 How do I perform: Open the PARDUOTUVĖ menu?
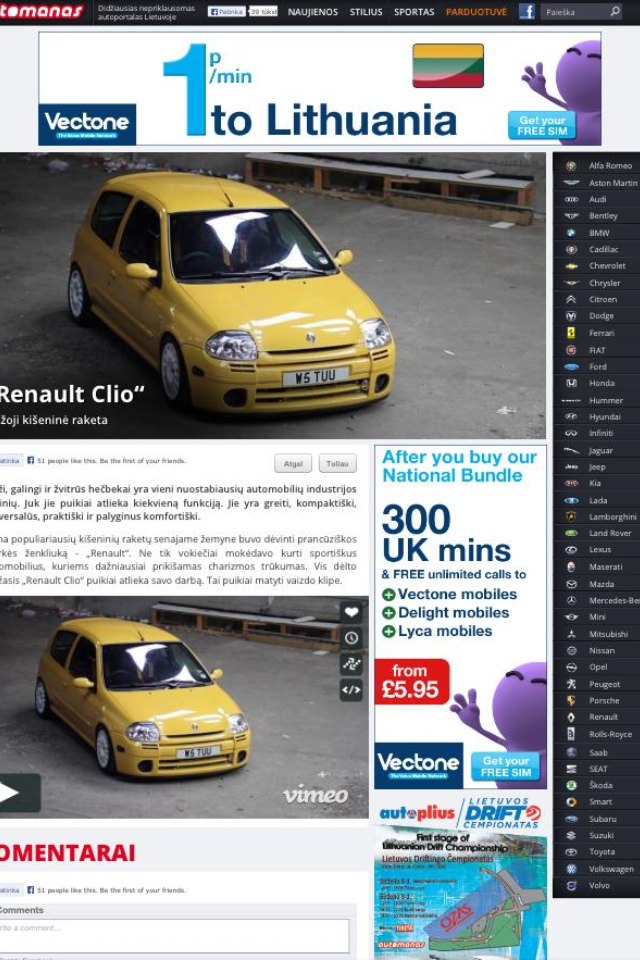click(476, 12)
